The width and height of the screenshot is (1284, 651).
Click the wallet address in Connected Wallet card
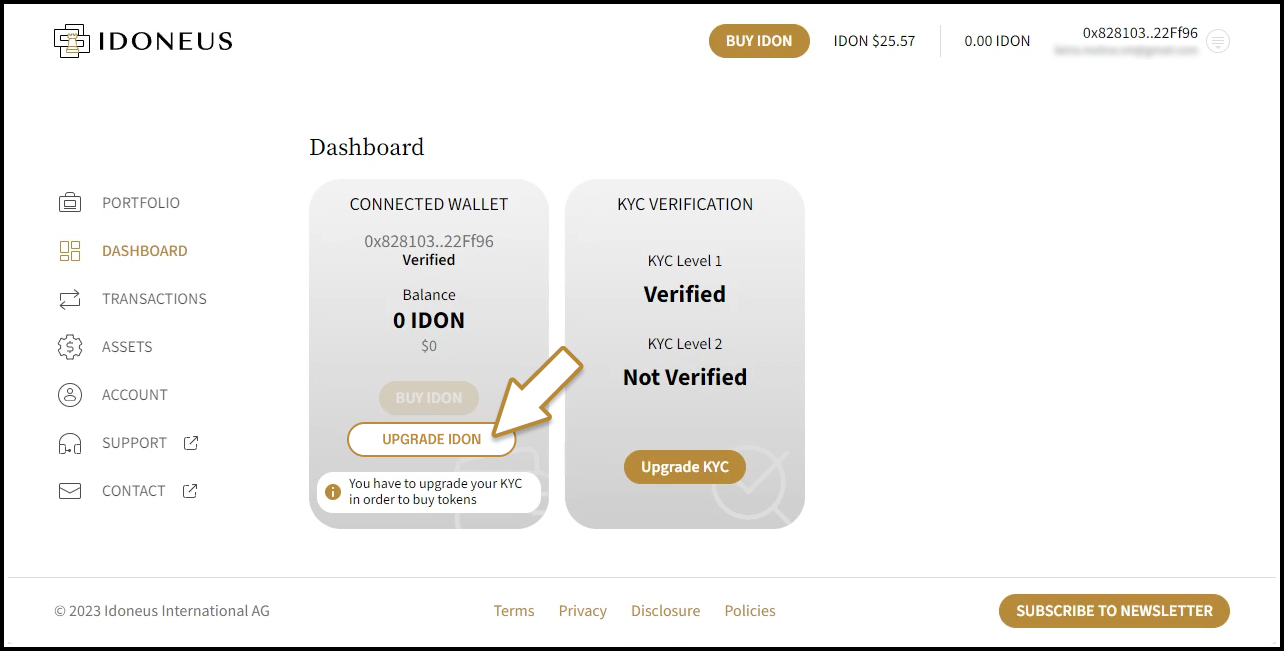[x=429, y=241]
